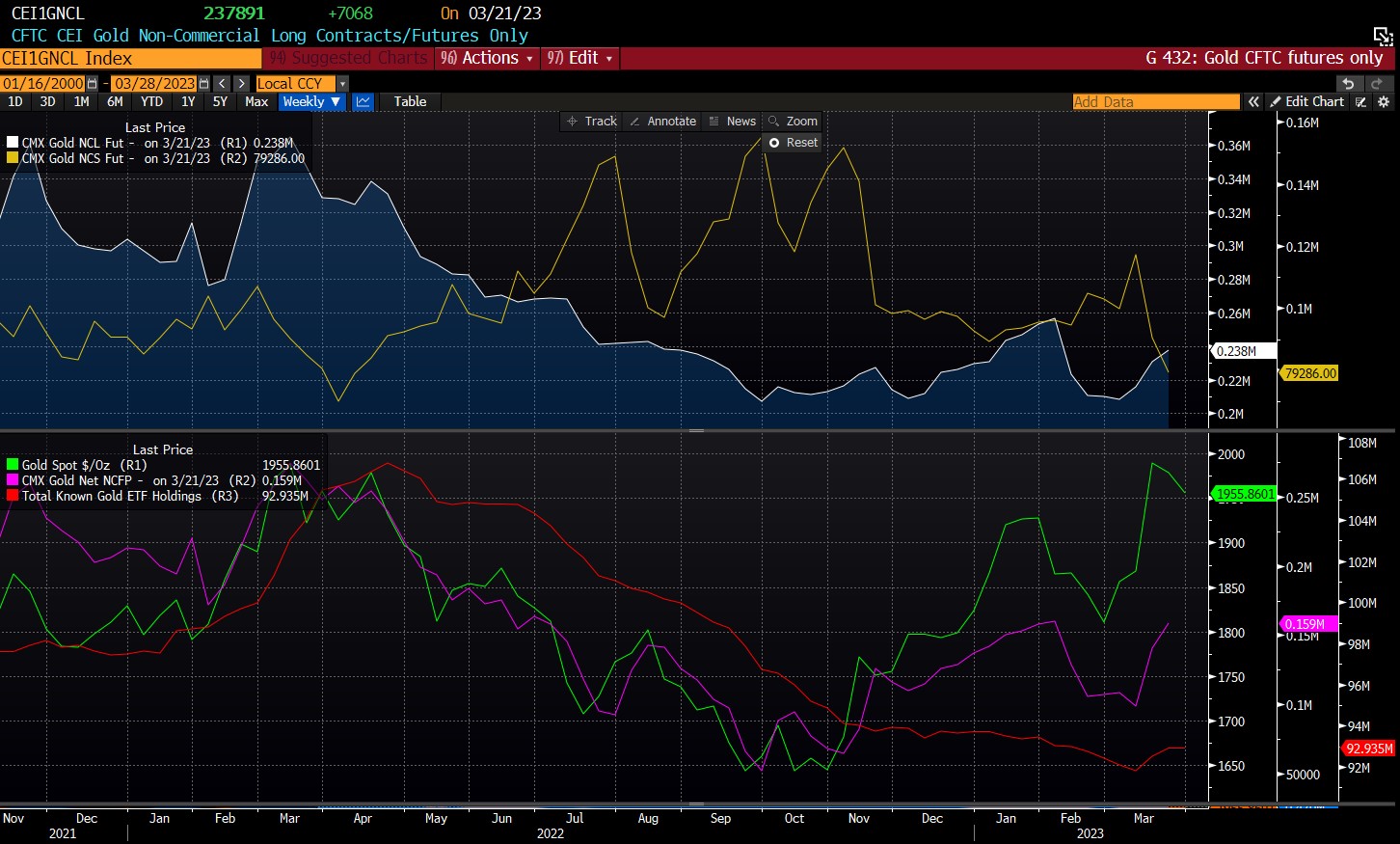This screenshot has height=844, width=1400.
Task: Toggle the Annotate mode
Action: 662,122
